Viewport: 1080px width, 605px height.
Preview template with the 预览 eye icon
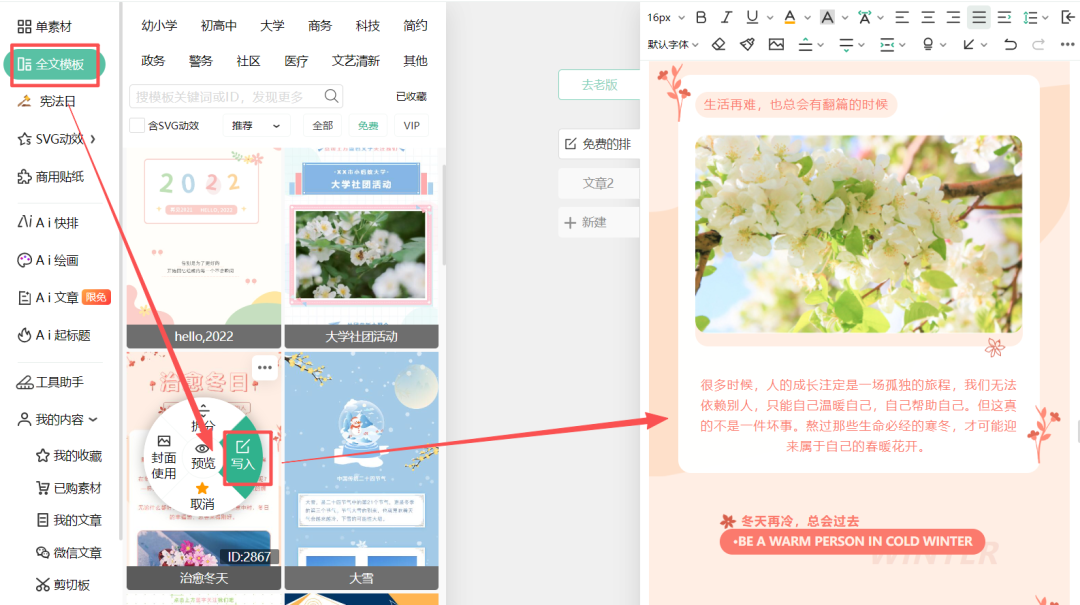203,456
